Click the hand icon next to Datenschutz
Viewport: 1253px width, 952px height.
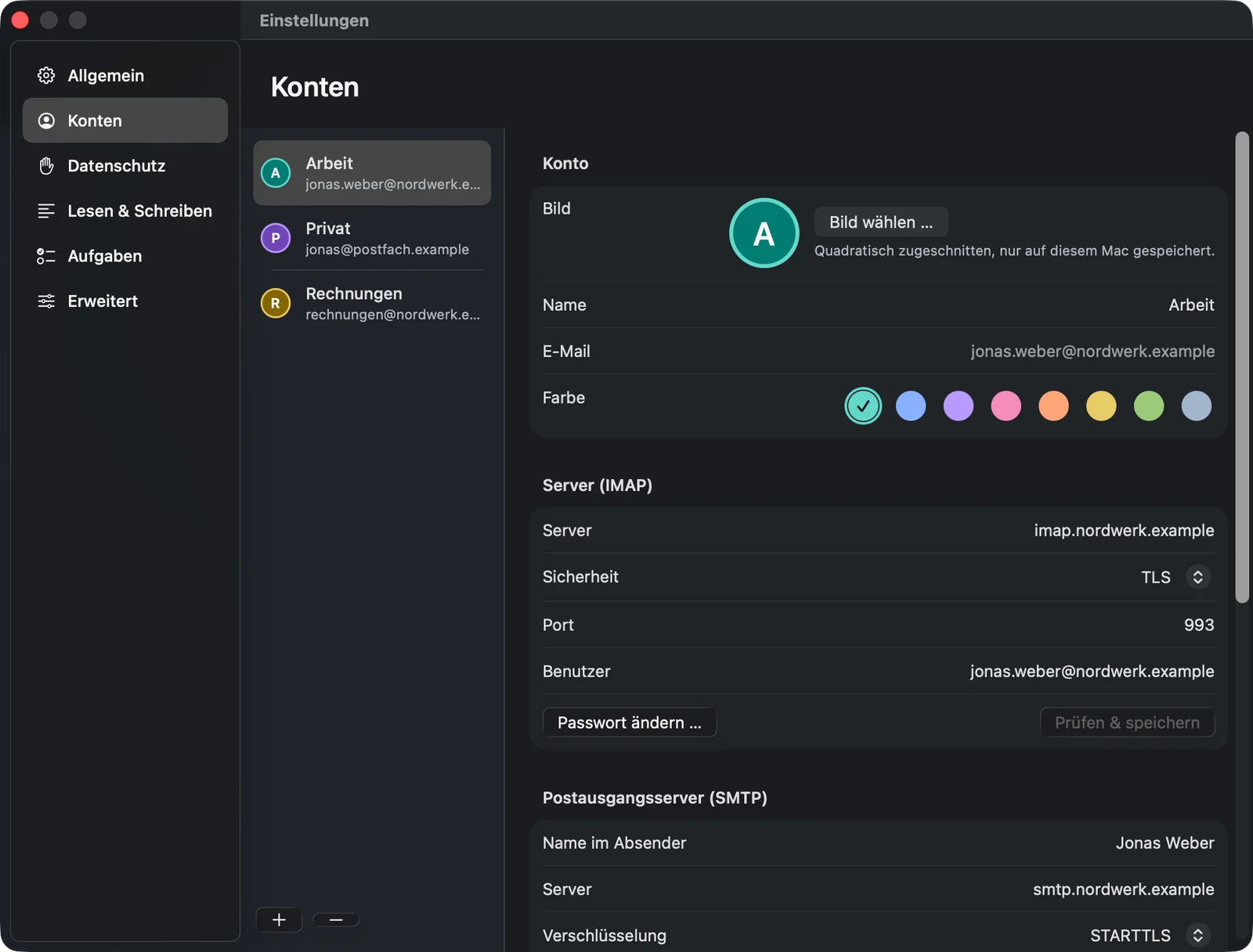(x=46, y=165)
